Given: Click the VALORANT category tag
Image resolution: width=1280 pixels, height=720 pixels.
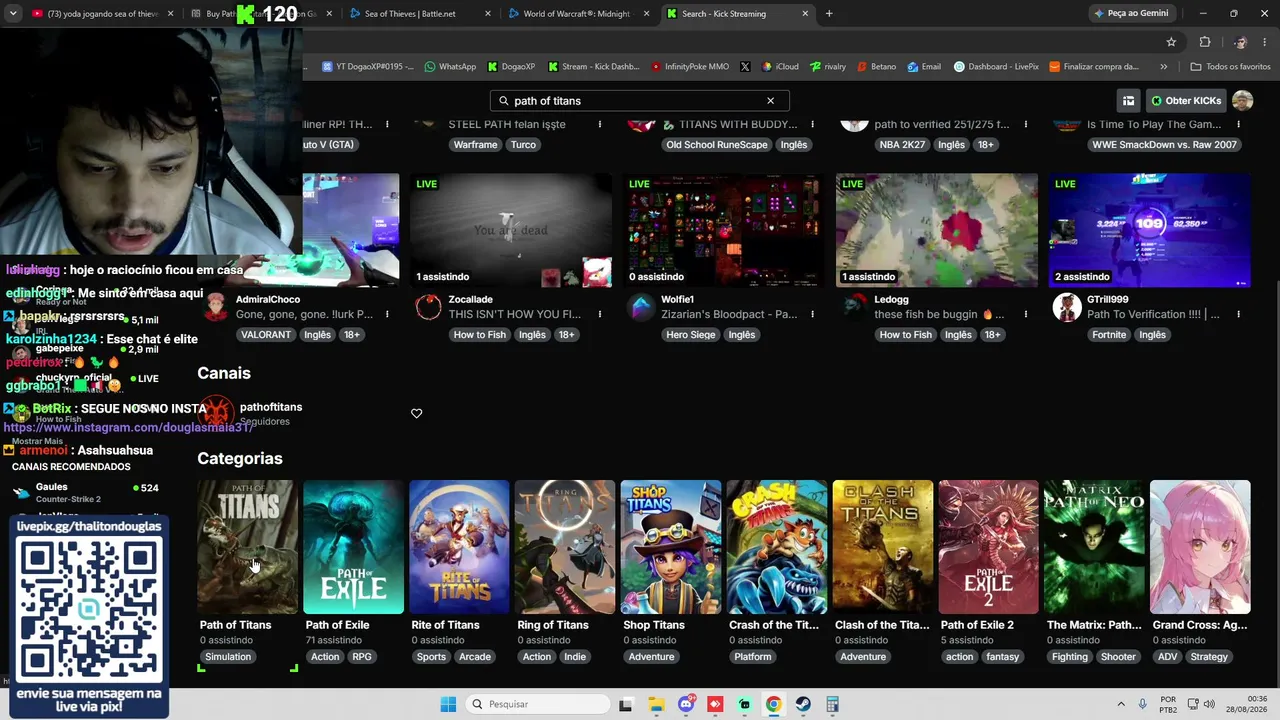Looking at the screenshot, I should click(x=266, y=335).
